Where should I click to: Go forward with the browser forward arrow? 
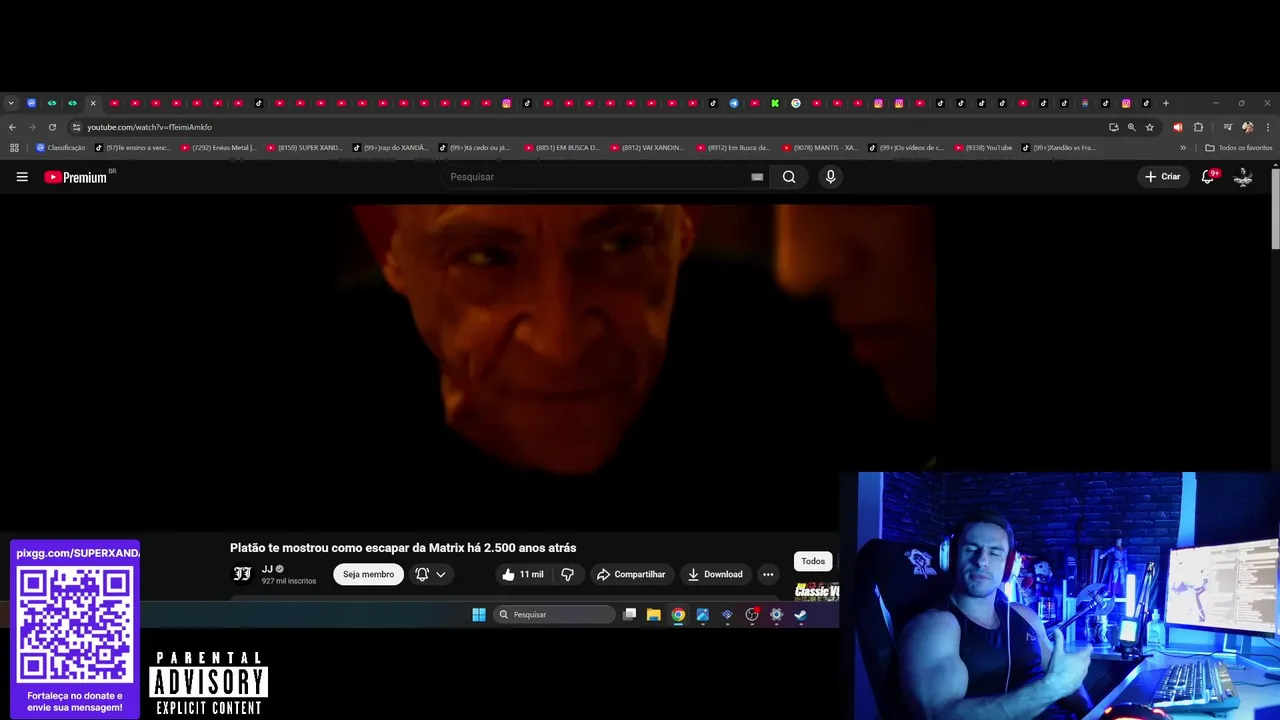[32, 127]
